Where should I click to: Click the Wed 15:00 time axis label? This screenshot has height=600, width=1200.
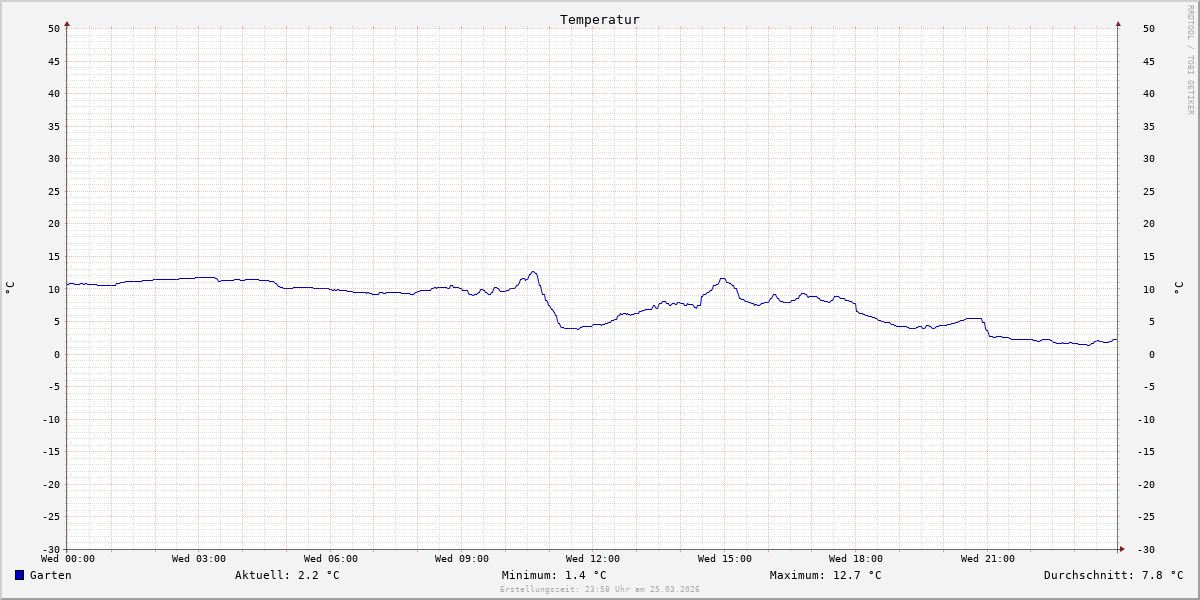[x=725, y=559]
